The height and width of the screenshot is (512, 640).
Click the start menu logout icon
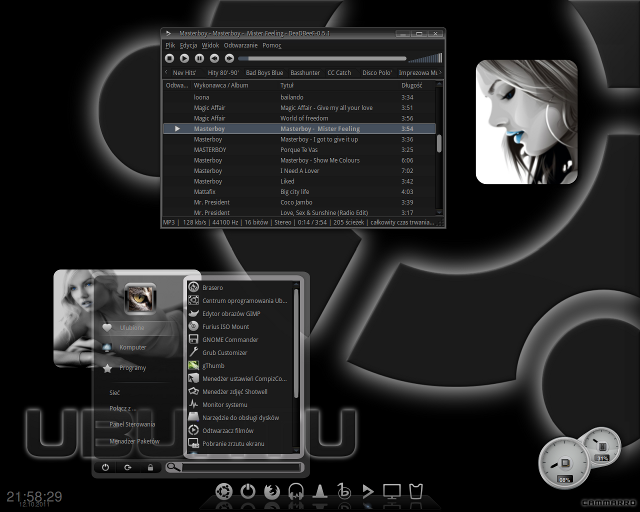[128, 467]
